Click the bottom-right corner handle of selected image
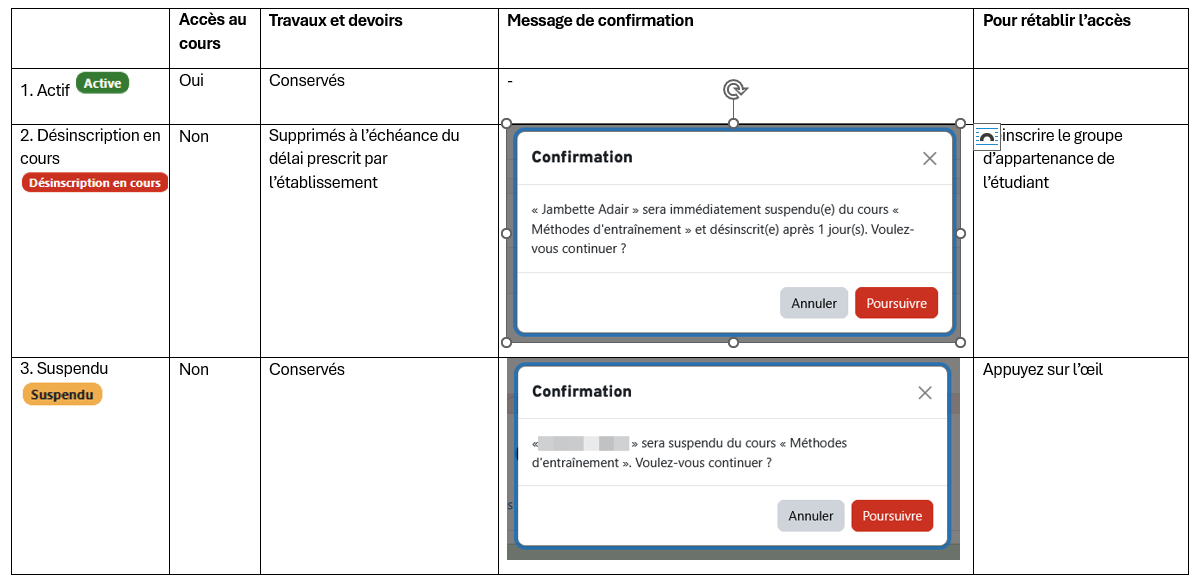The width and height of the screenshot is (1199, 584). (960, 342)
